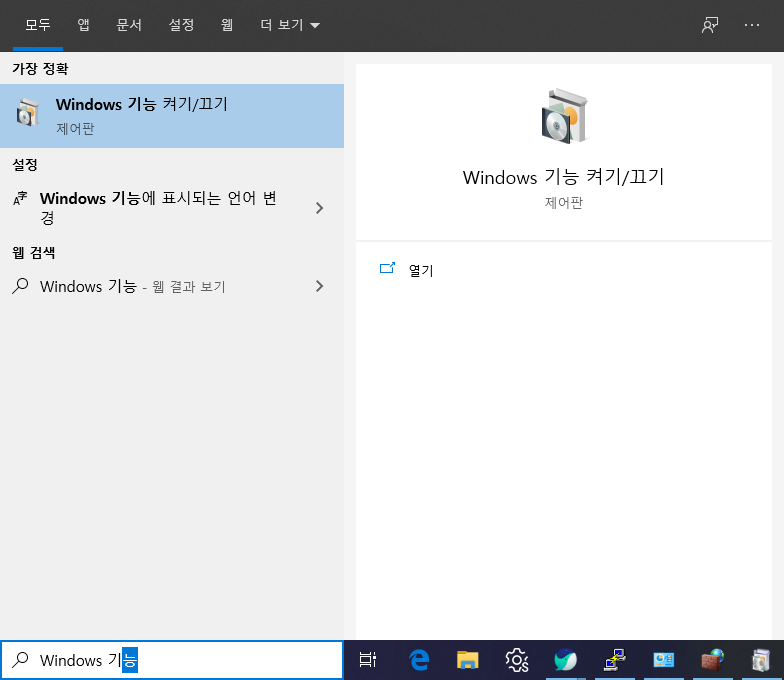
Task: Open the firewall globe icon on taskbar
Action: tap(712, 660)
